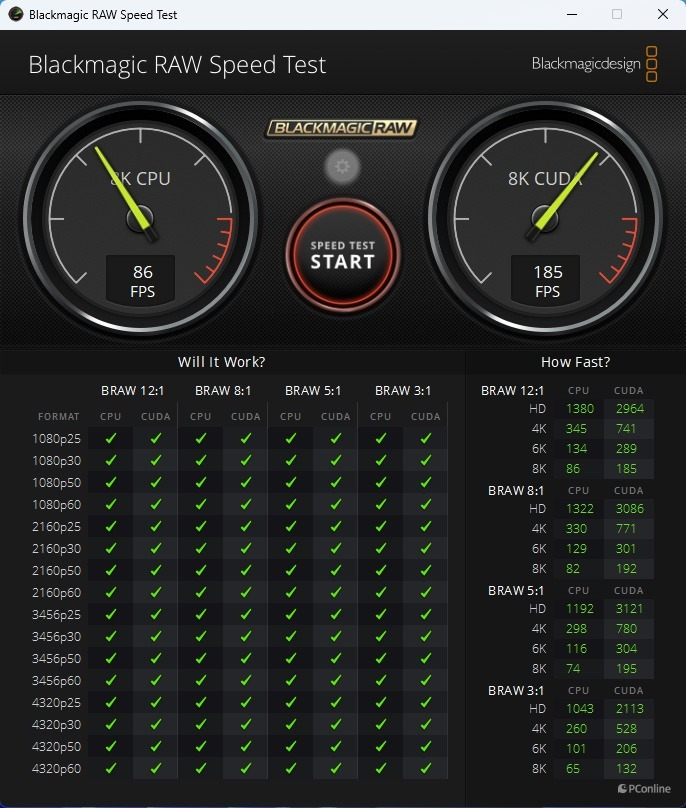
Task: Select the 3456p50 format row label
Action: pos(57,659)
